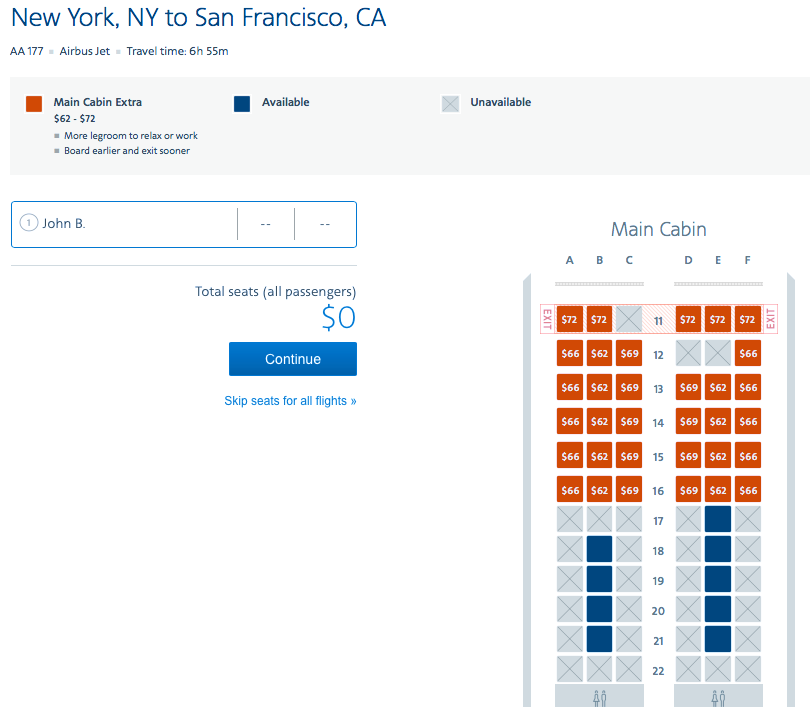This screenshot has height=707, width=810.
Task: Select available blue seat 20E
Action: 717,609
